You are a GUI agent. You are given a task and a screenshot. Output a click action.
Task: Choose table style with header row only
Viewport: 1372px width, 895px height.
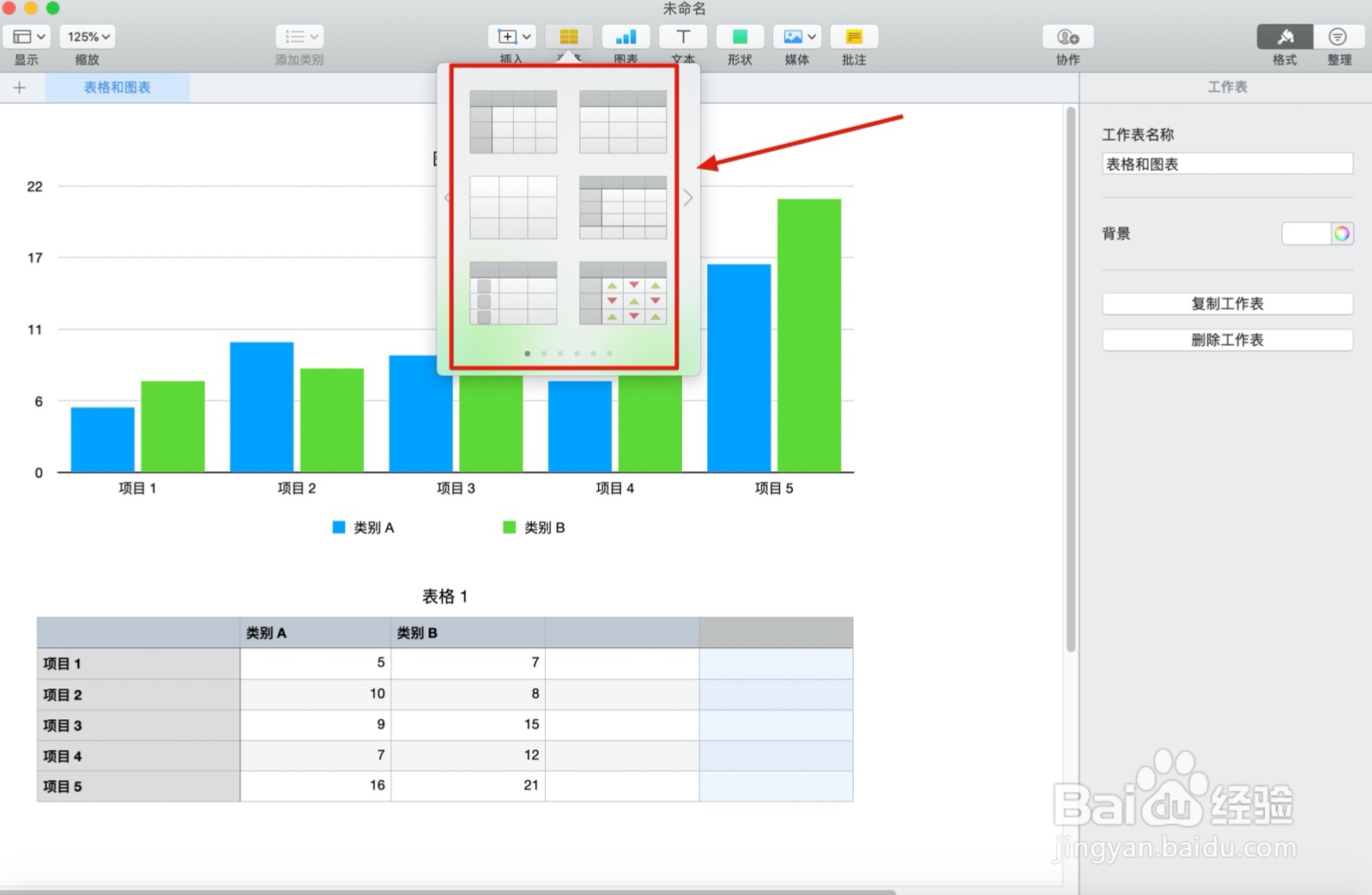(x=623, y=122)
